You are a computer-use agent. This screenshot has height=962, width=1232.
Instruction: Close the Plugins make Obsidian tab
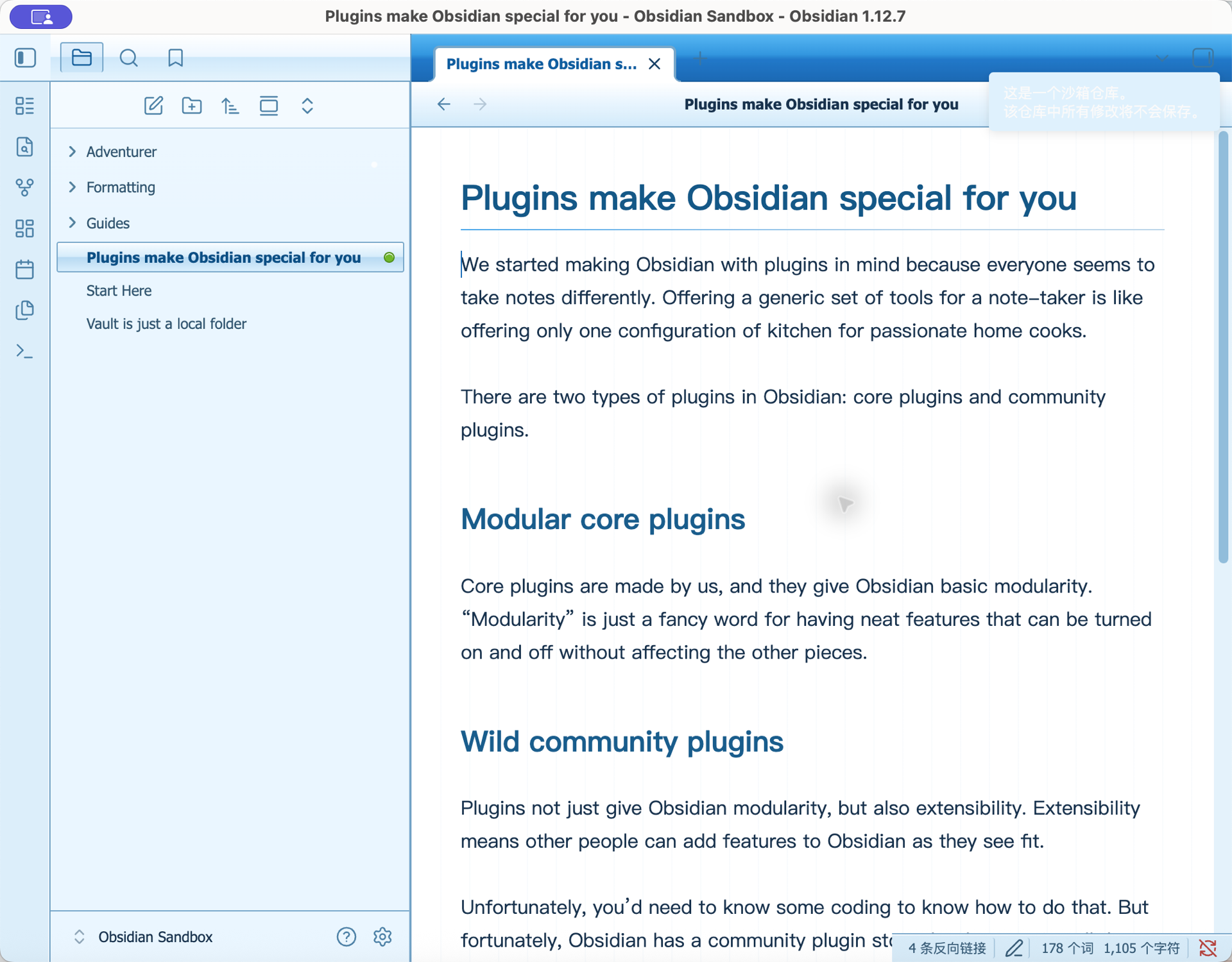point(654,64)
